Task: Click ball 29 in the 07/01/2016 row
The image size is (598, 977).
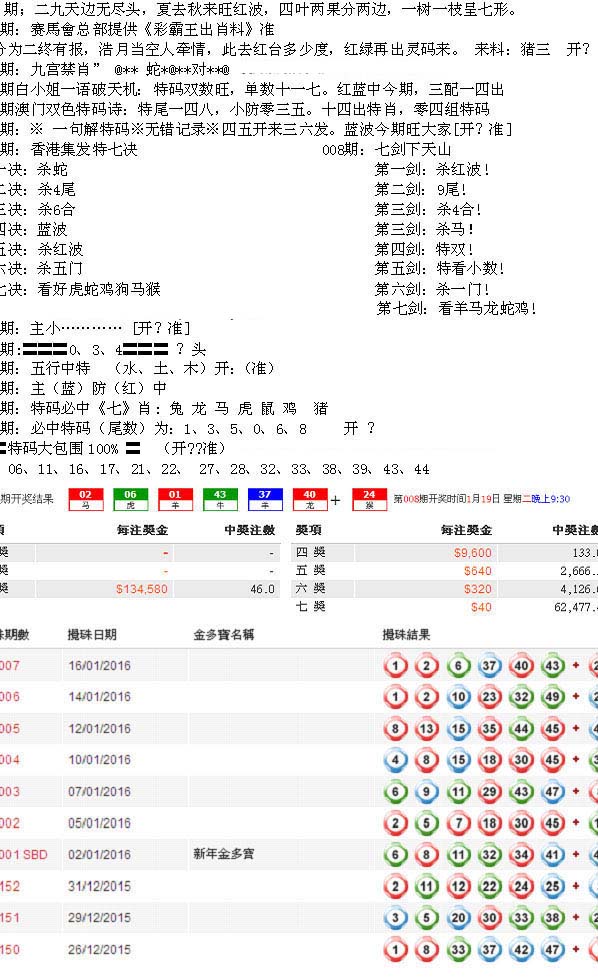Action: point(490,791)
